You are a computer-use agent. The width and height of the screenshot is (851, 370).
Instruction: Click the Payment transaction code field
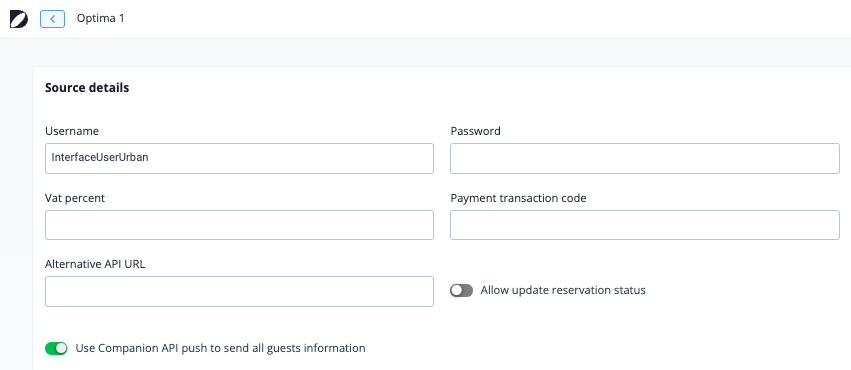click(x=645, y=225)
